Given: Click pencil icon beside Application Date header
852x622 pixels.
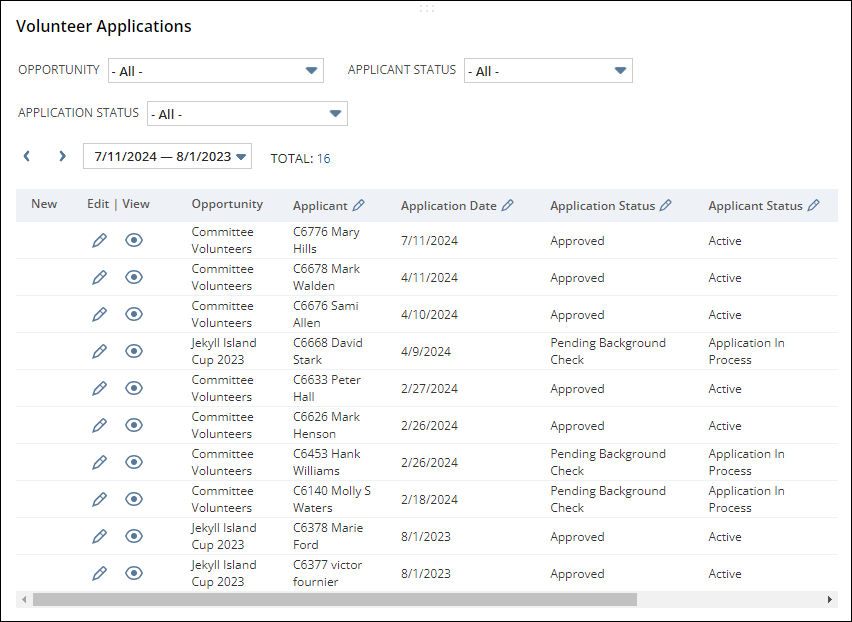Looking at the screenshot, I should click(507, 205).
